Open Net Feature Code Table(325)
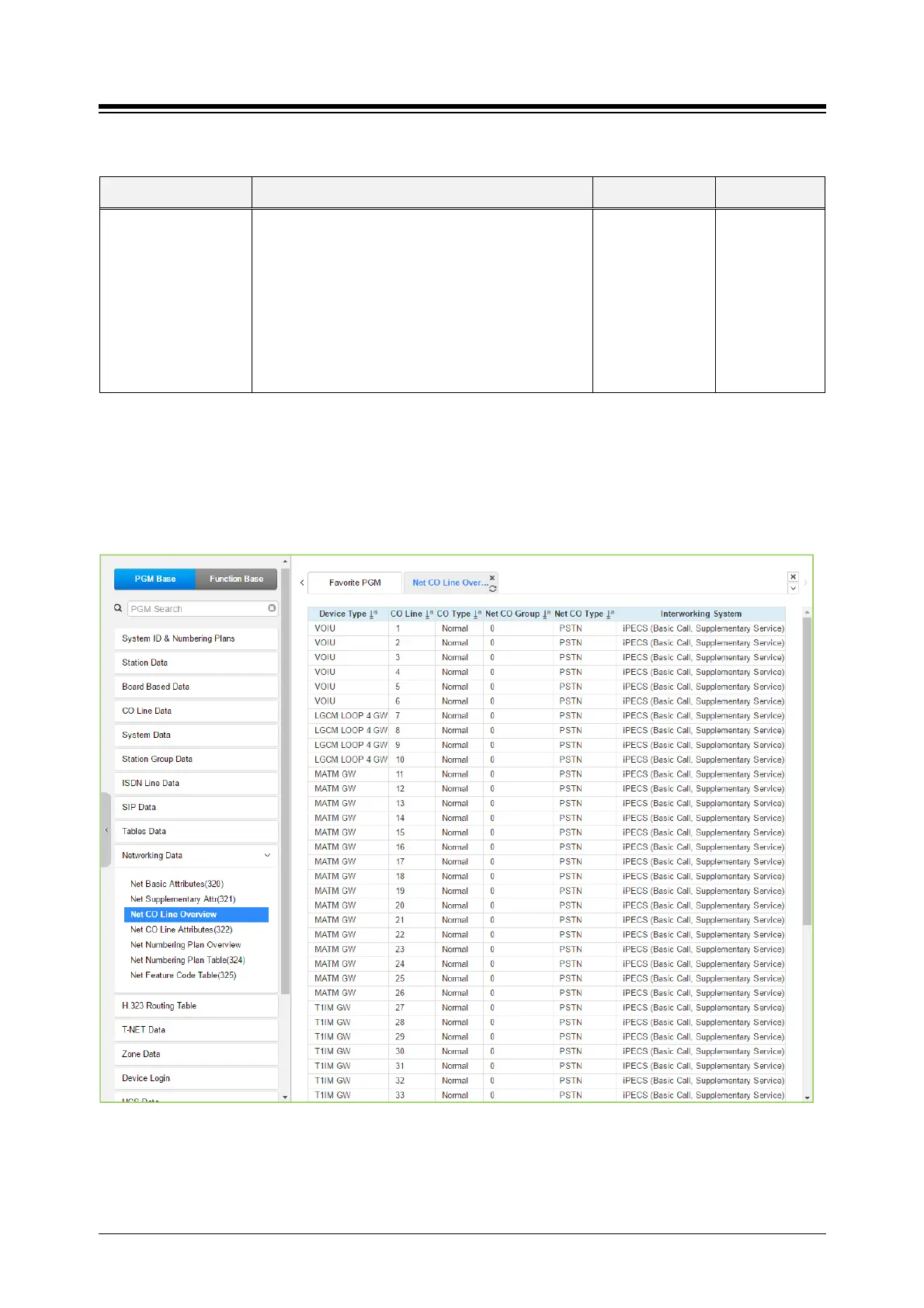 tap(183, 975)
